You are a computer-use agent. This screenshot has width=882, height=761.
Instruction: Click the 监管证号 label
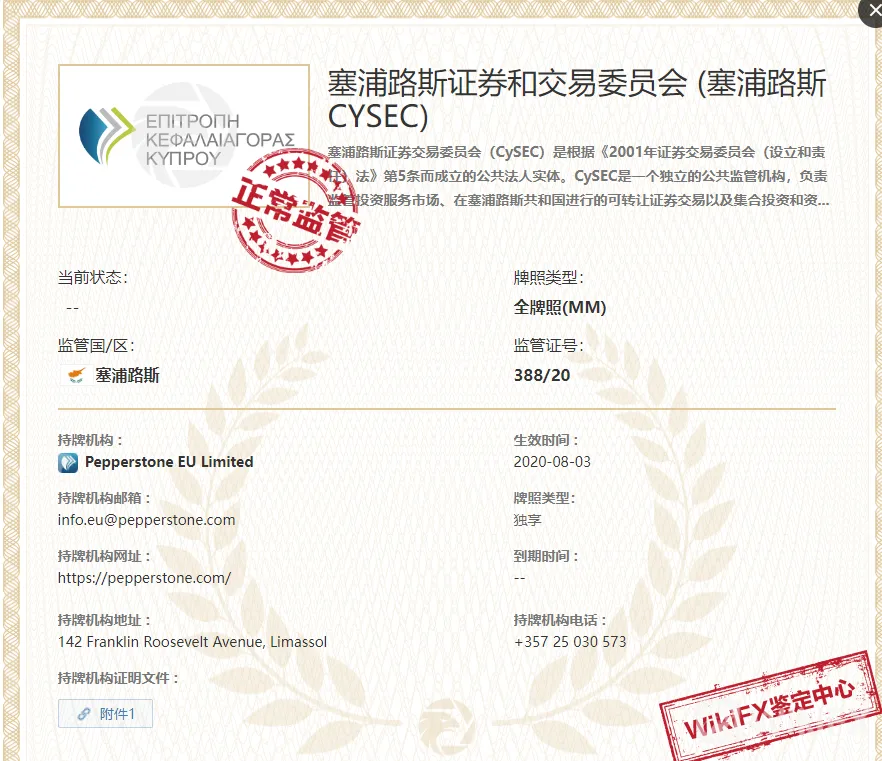[x=548, y=345]
